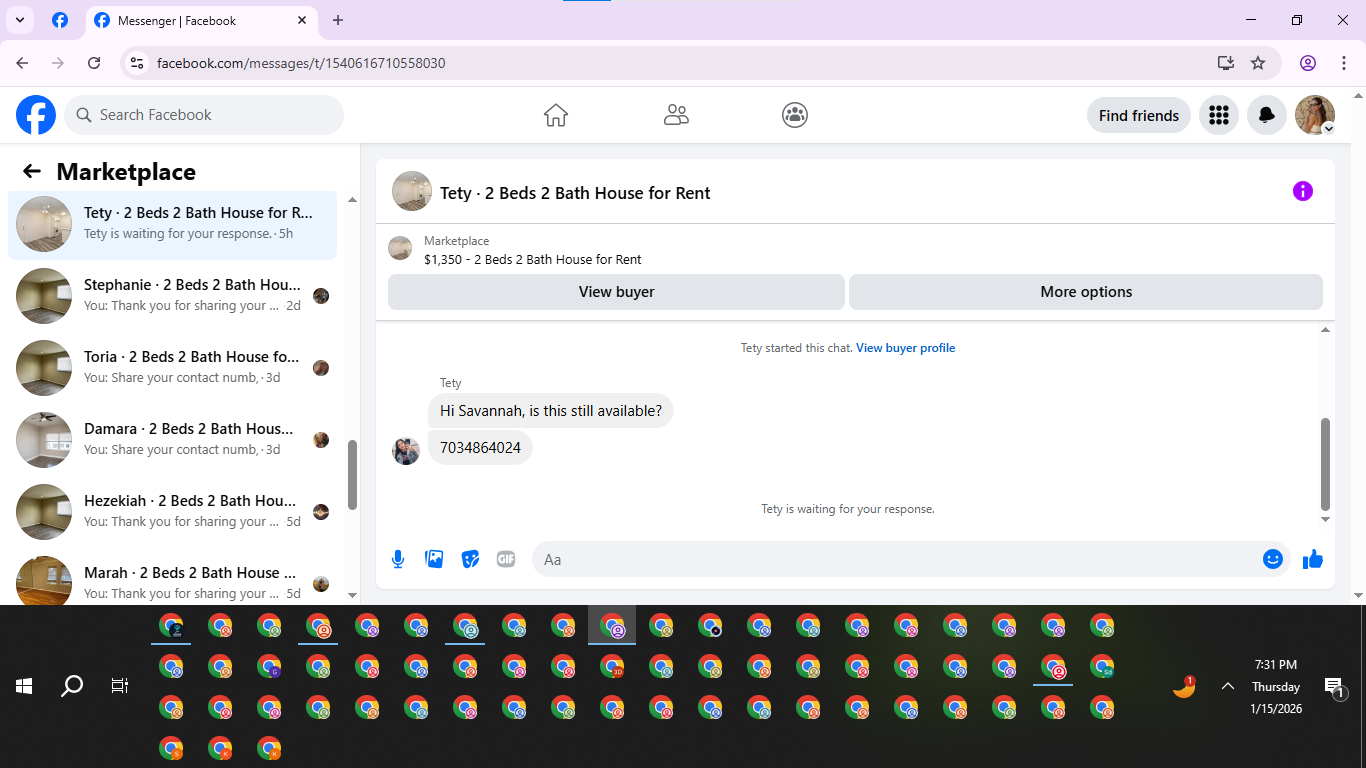
Task: Follow the View buyer profile link
Action: [905, 348]
